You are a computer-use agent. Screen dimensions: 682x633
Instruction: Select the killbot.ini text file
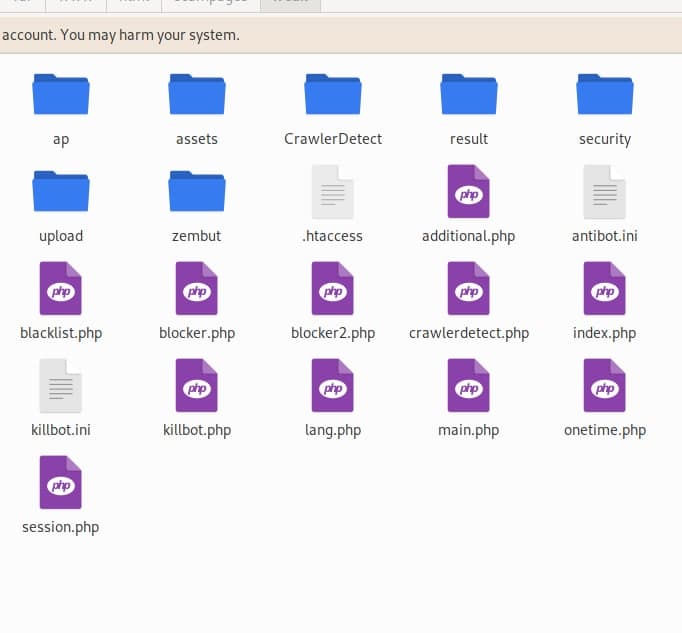tap(61, 386)
